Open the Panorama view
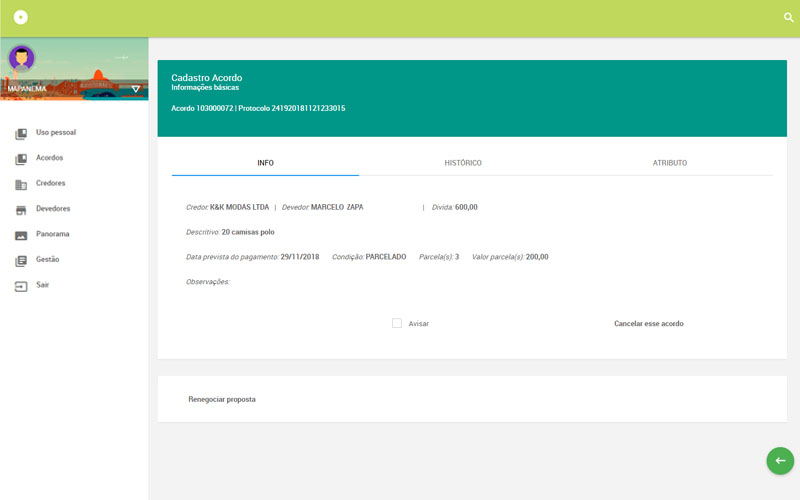 point(52,234)
